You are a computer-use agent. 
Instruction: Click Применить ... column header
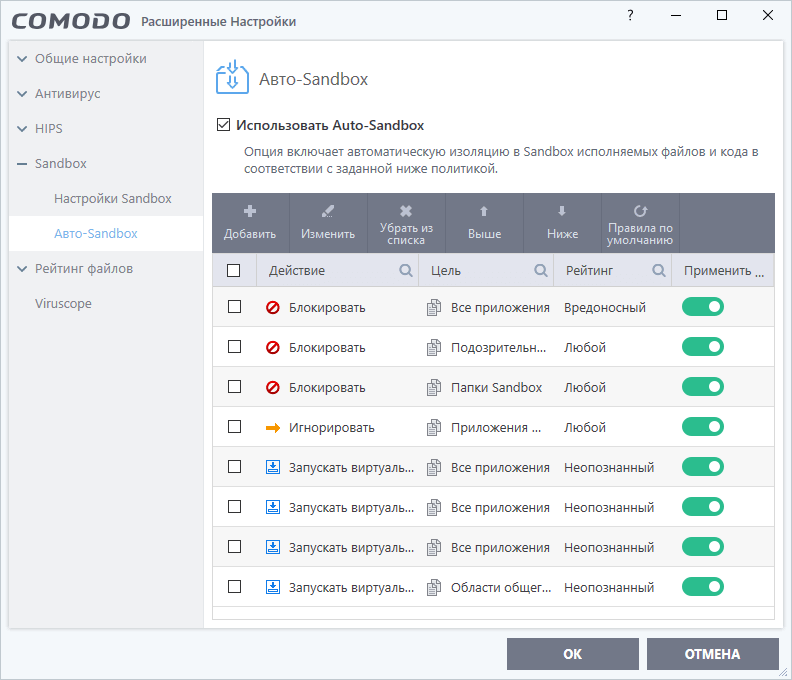pyautogui.click(x=723, y=270)
